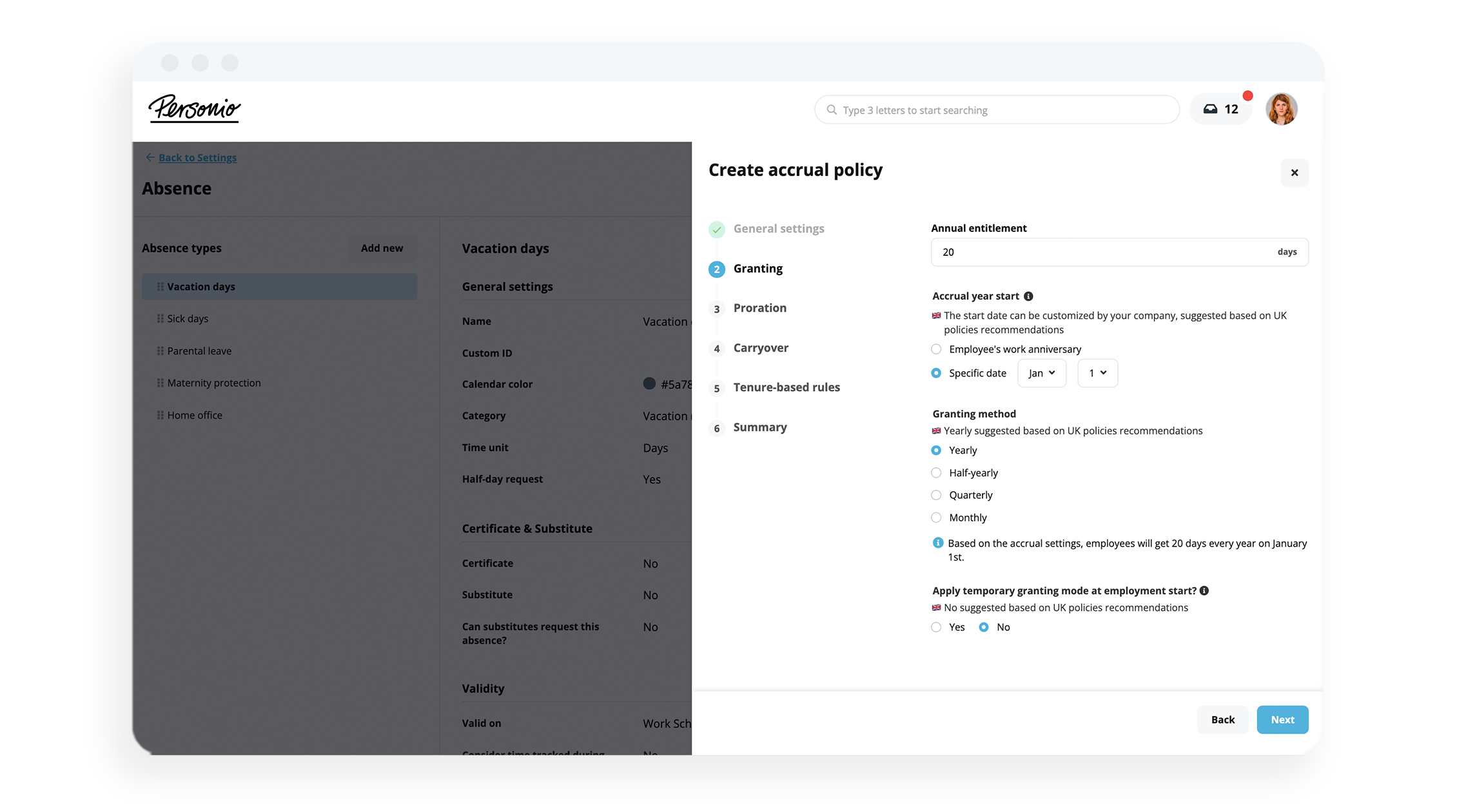Click the user profile avatar icon
The image size is (1457, 812).
tap(1281, 109)
